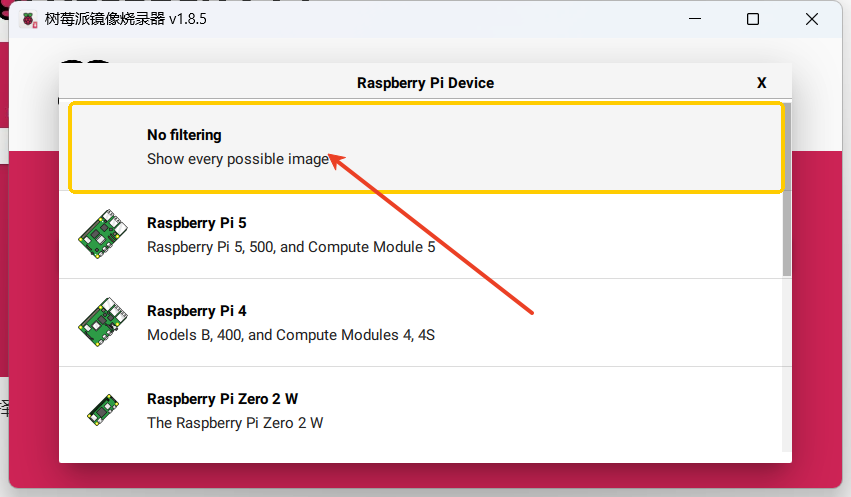Minimize the Imager window

pos(695,19)
